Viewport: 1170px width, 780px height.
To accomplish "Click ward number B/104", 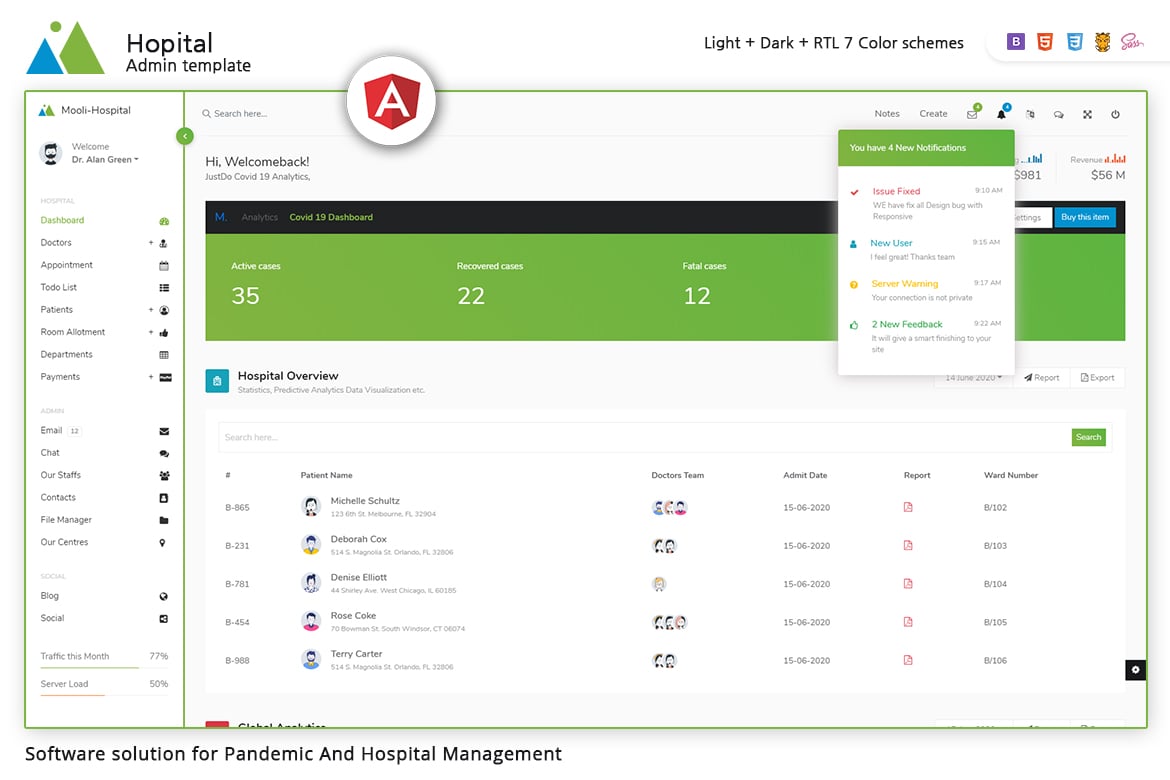I will pos(995,584).
